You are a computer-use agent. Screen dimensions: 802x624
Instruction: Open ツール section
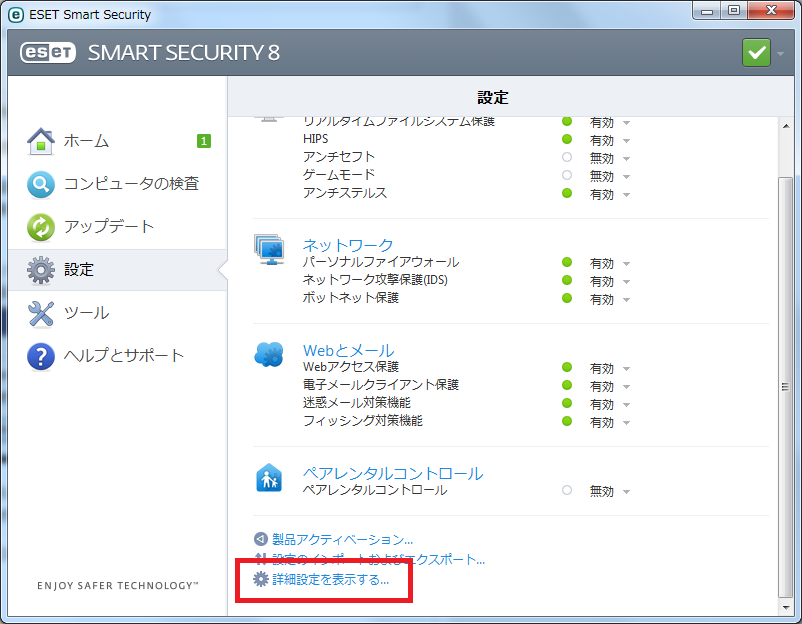click(x=86, y=313)
